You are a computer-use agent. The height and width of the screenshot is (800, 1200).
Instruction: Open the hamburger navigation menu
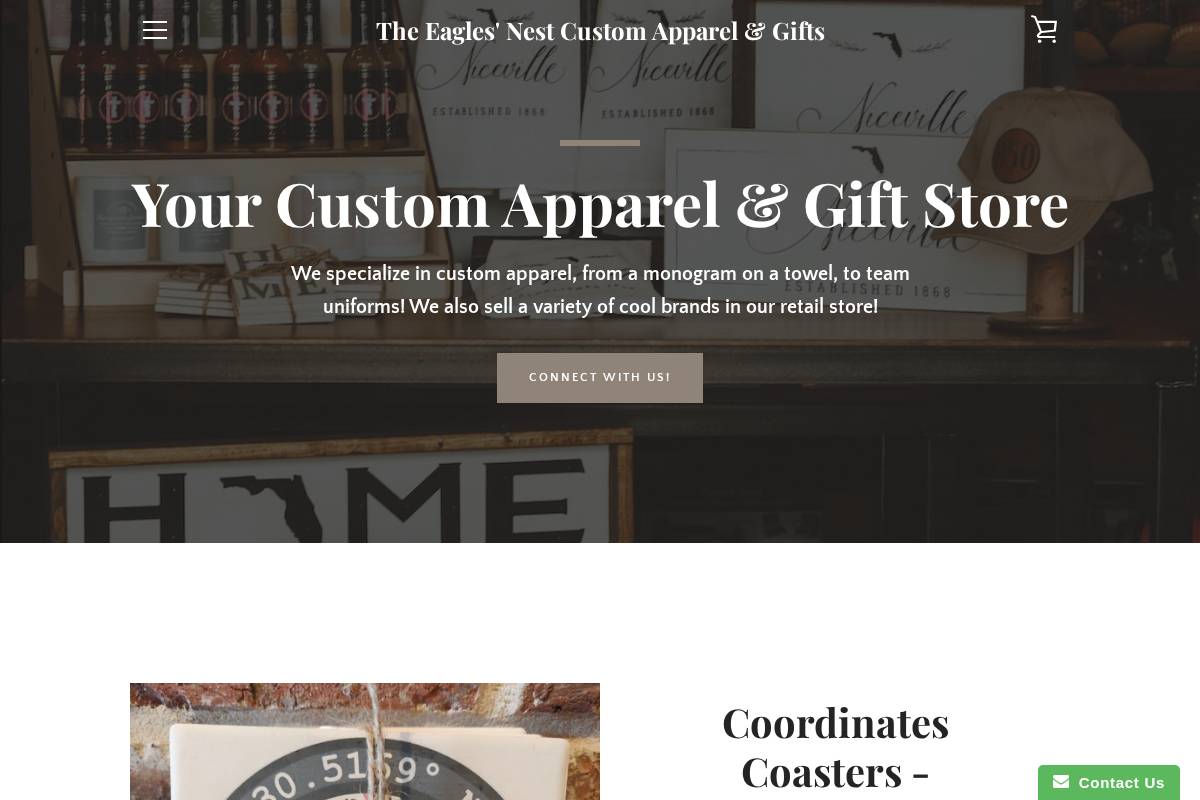[x=155, y=30]
